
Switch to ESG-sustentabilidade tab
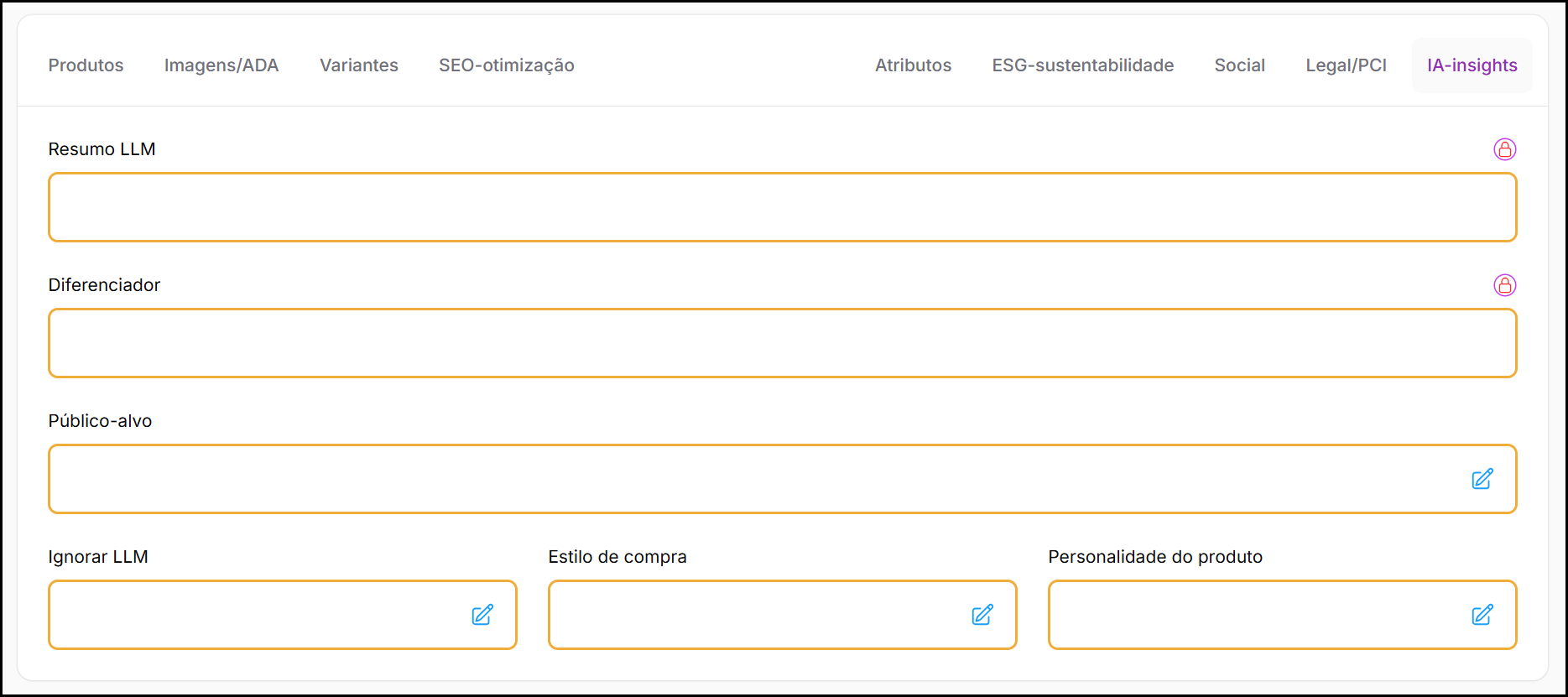tap(1082, 65)
